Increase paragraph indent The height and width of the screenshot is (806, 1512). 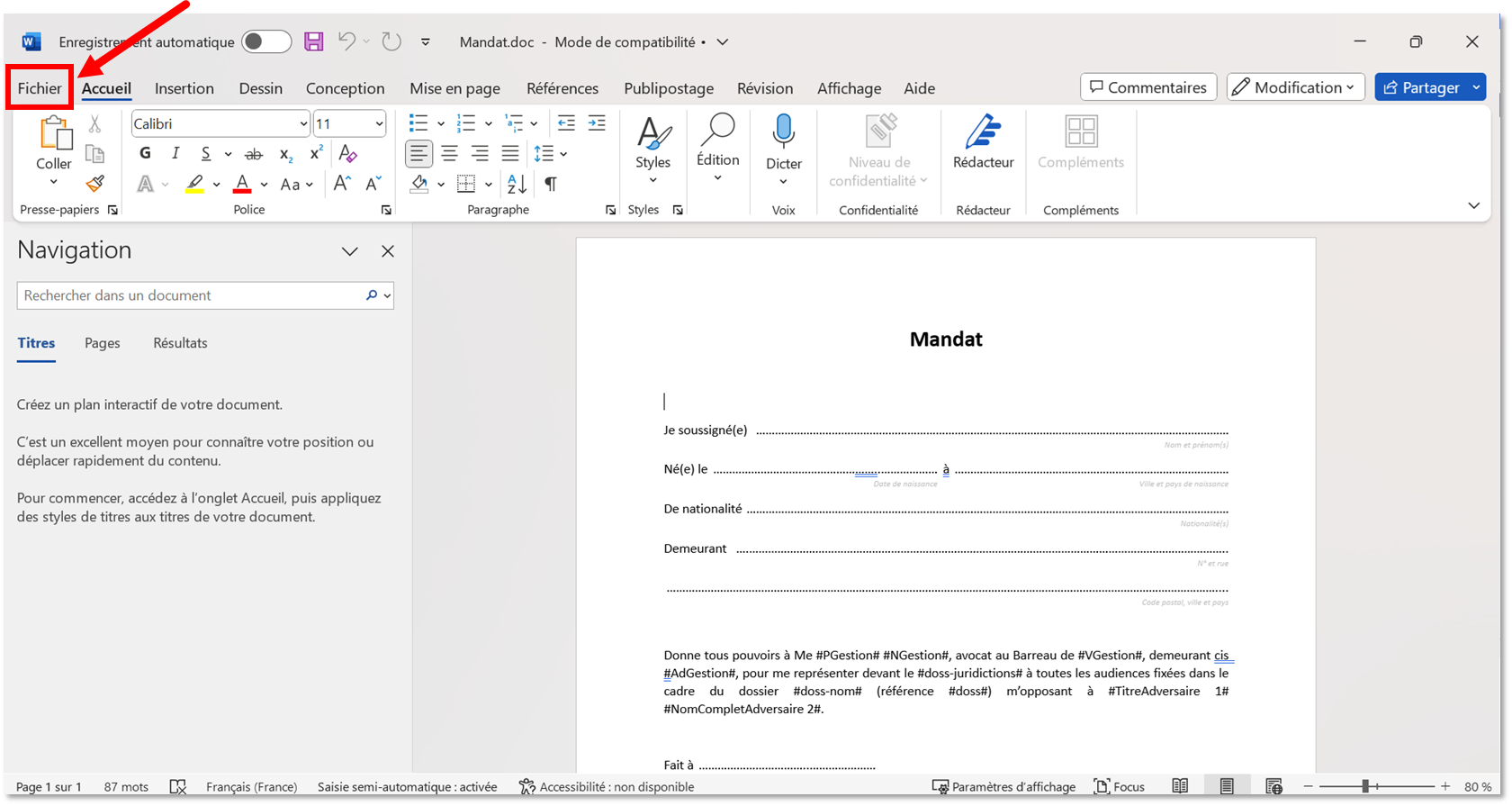pyautogui.click(x=597, y=123)
